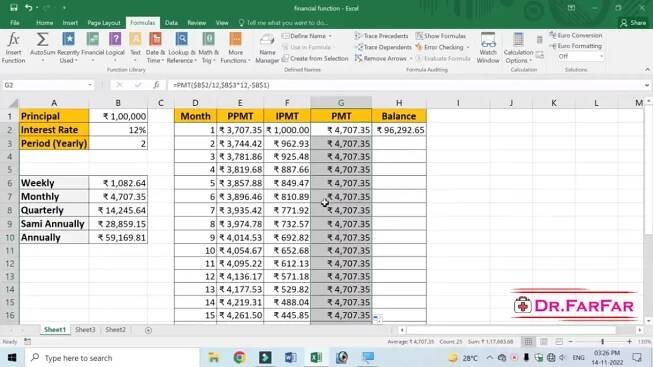Switch to Page Break Preview in status bar
This screenshot has height=367, width=653.
pos(559,342)
